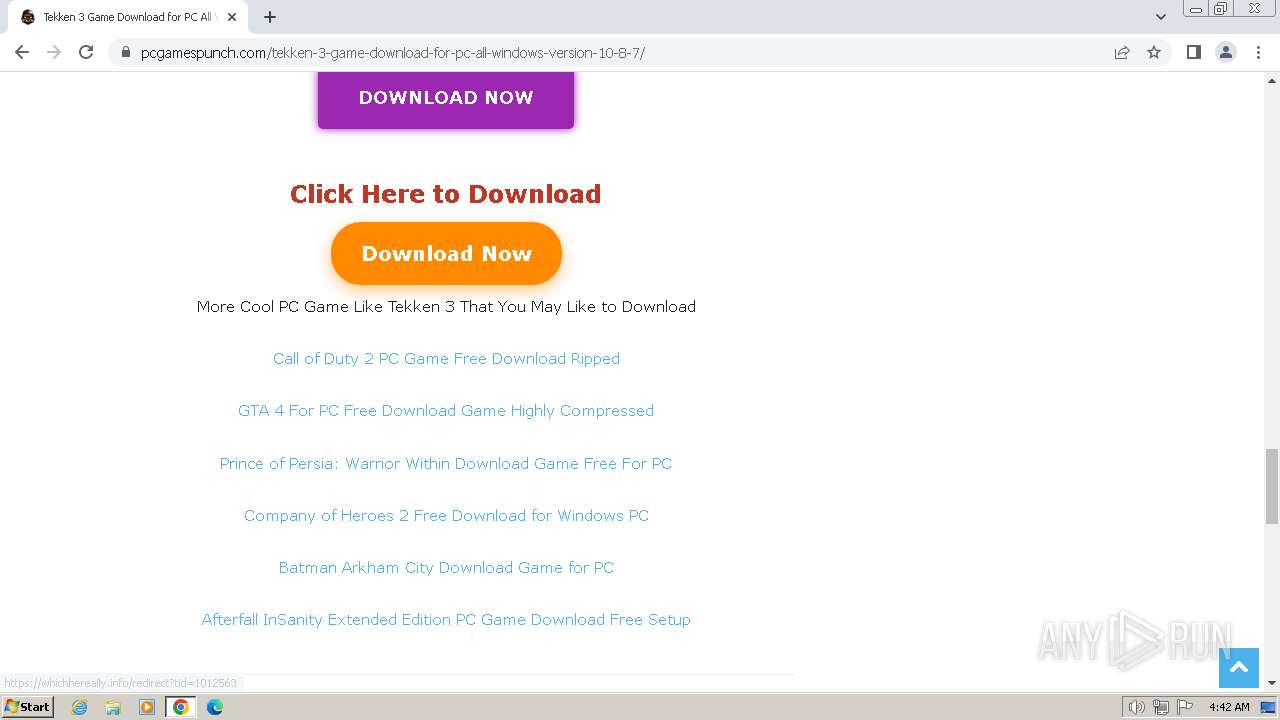Screen dimensions: 1280x720
Task: Open the browser side panel
Action: [x=1193, y=52]
